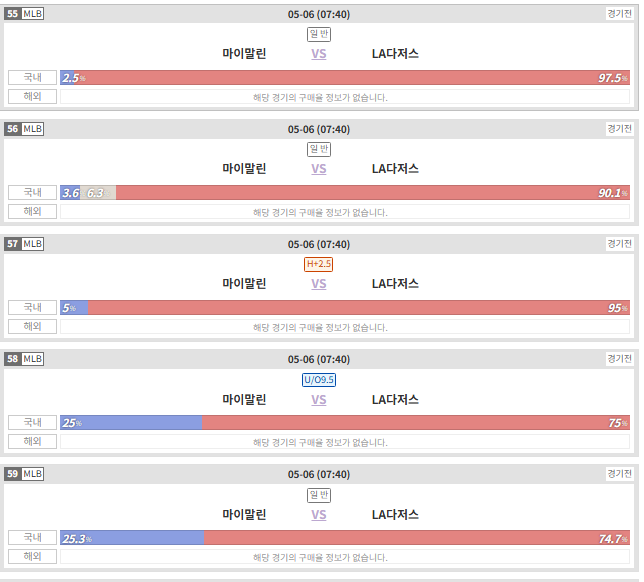Viewport: 644px width, 582px height.
Task: Click the MLB league tag for match 57
Action: click(32, 244)
